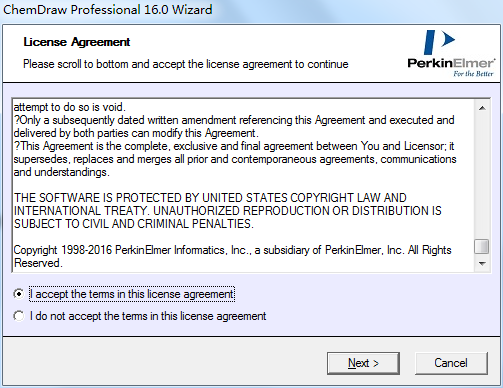
Task: Click the license scrollbar up arrow
Action: tap(482, 108)
